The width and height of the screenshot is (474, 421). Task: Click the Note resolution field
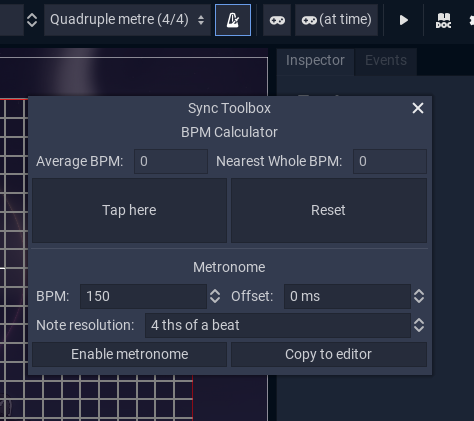[x=278, y=325]
